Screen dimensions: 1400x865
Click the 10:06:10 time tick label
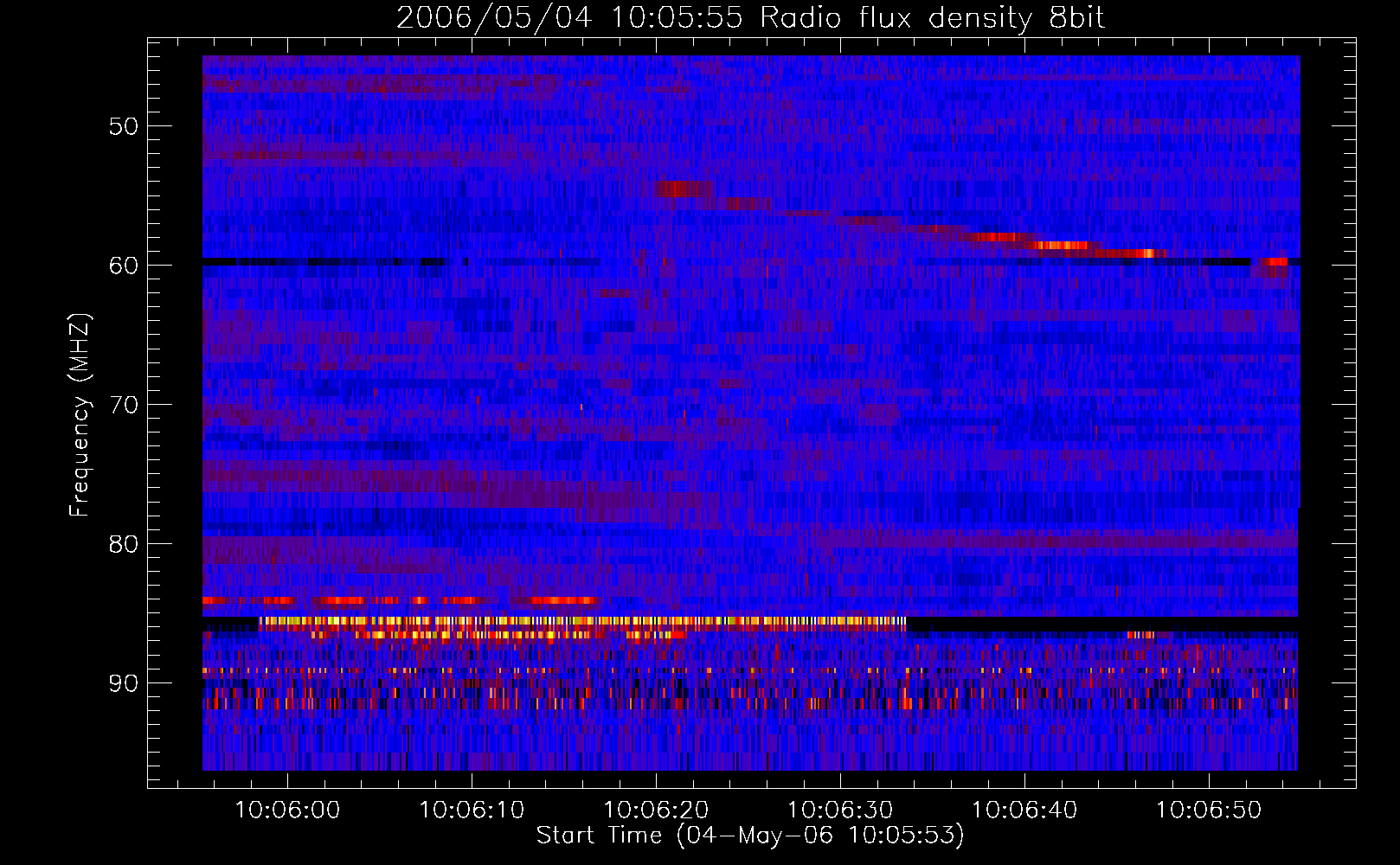pos(472,811)
